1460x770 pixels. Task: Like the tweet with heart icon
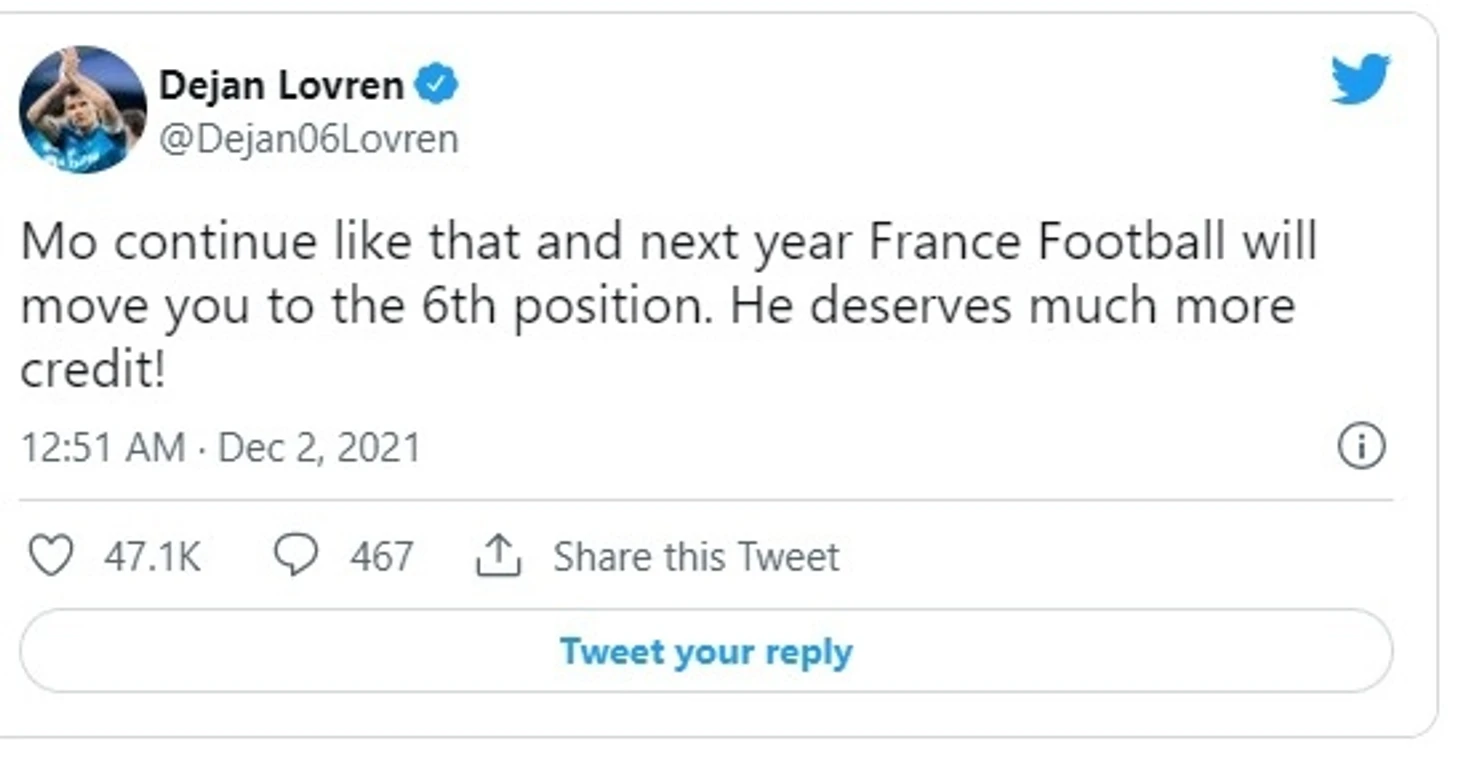[50, 556]
